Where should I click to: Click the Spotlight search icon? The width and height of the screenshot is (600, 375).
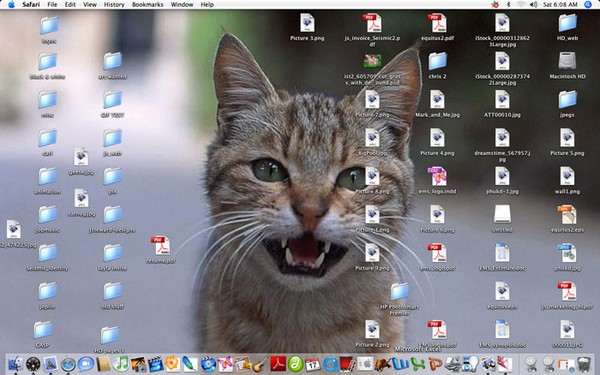click(588, 5)
